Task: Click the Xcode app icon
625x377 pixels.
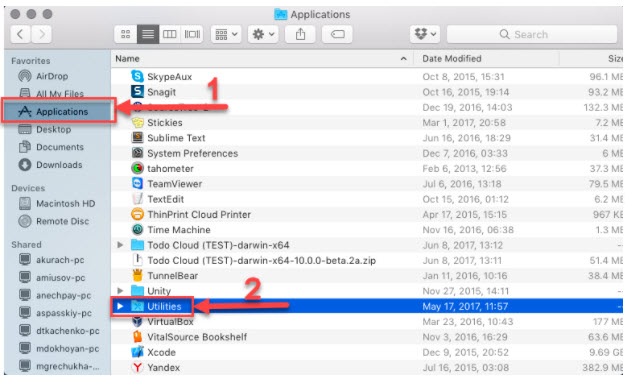Action: [x=137, y=352]
